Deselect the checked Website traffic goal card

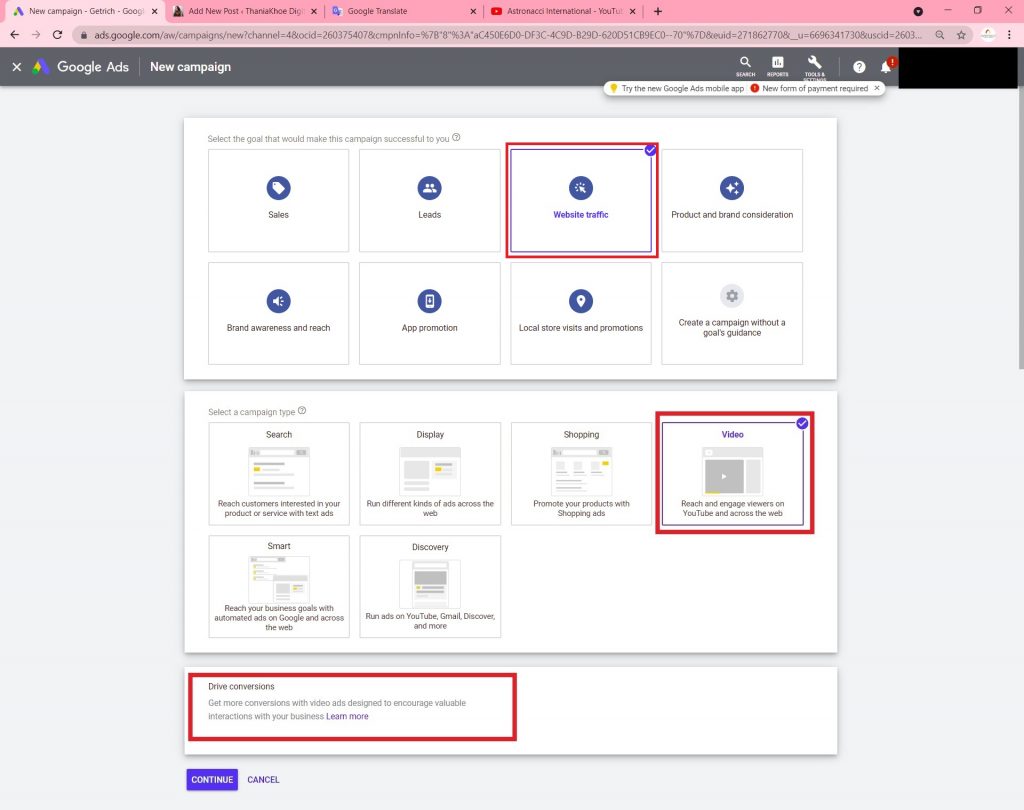(581, 200)
